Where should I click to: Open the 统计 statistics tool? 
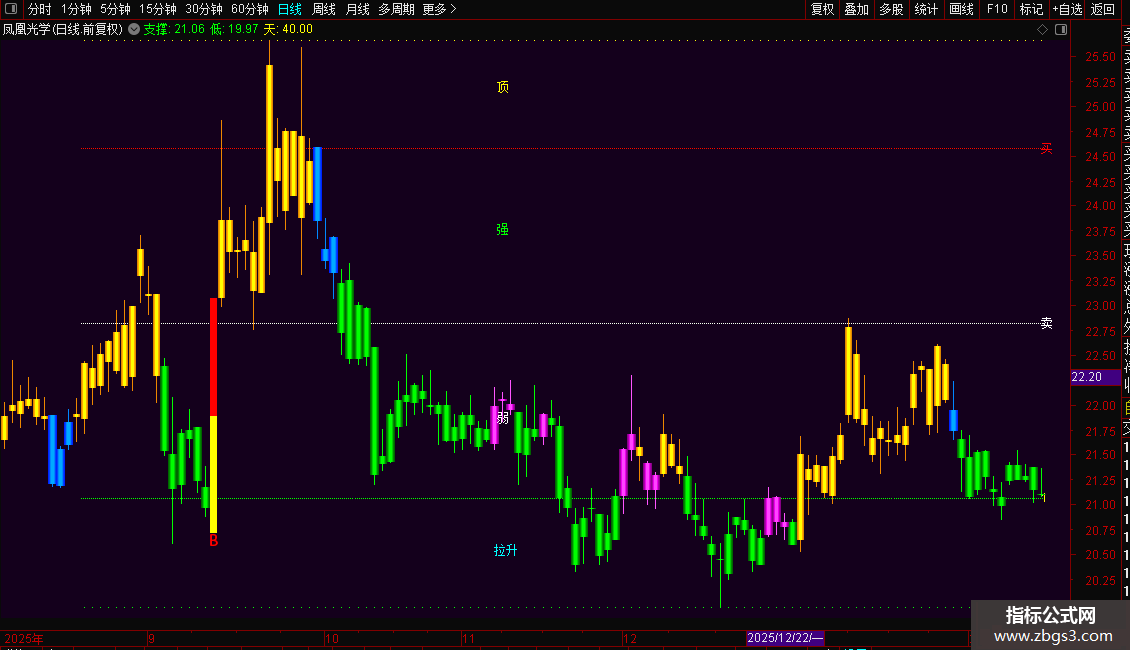[x=926, y=9]
